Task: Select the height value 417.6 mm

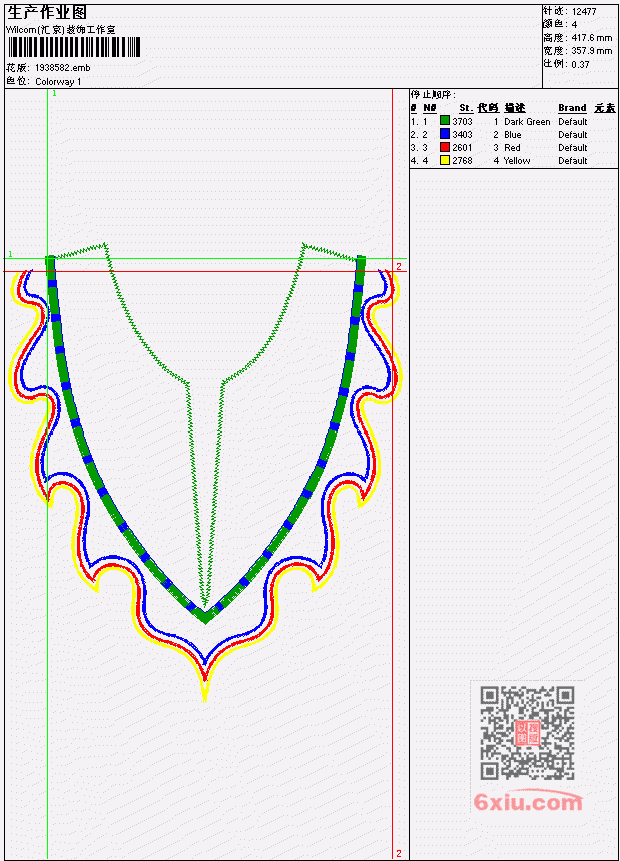Action: click(x=592, y=38)
